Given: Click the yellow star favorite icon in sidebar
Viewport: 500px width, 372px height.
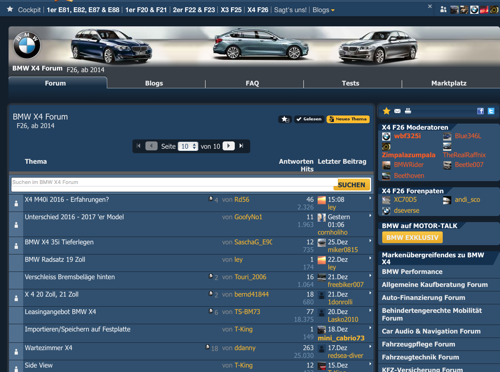Looking at the screenshot, I should tap(386, 111).
